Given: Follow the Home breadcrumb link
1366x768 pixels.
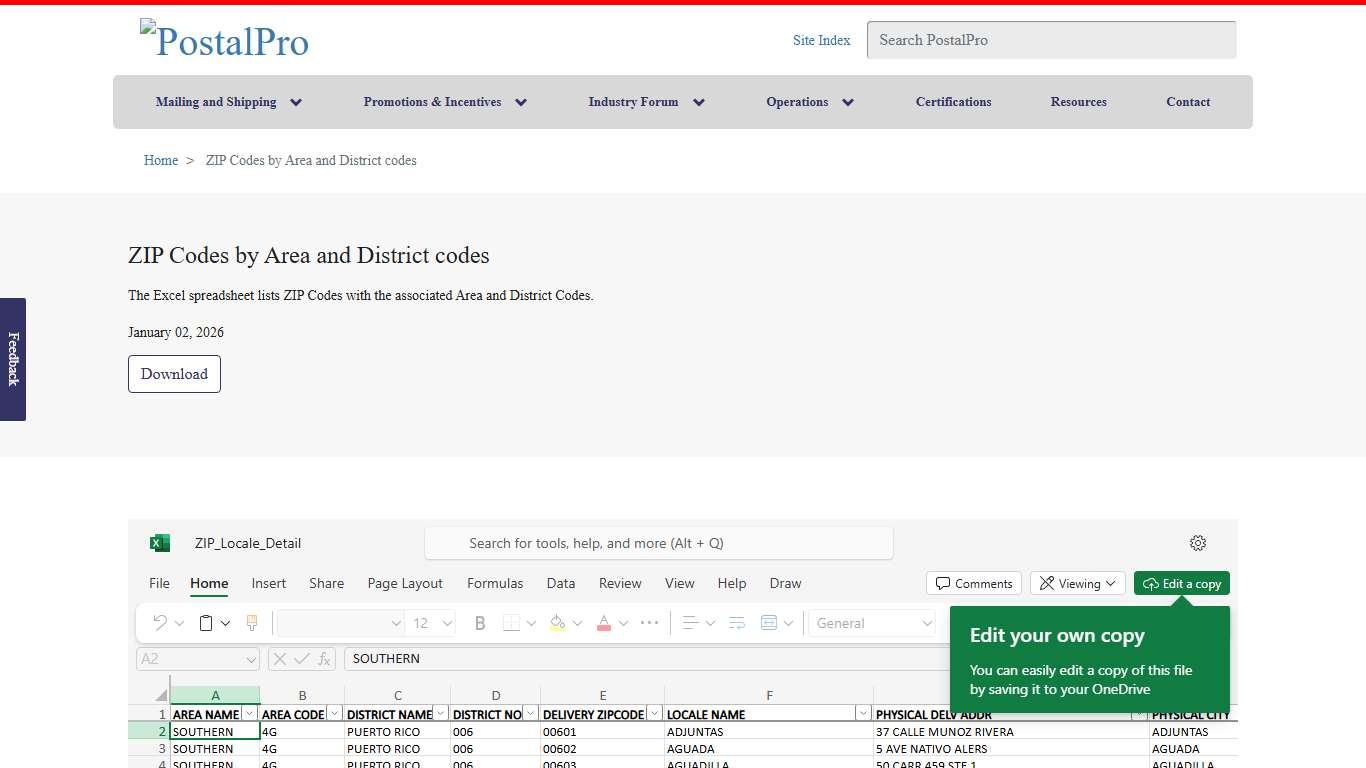Looking at the screenshot, I should 161,160.
